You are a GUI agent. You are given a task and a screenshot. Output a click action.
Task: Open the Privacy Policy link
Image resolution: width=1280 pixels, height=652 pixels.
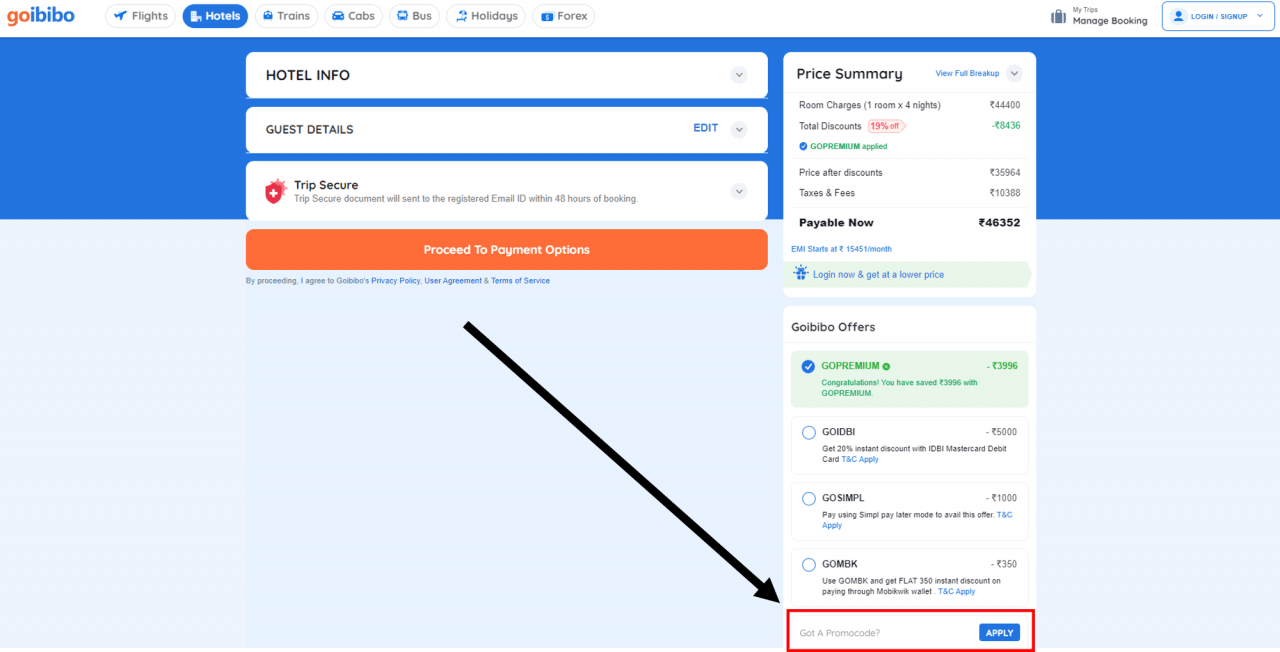point(396,281)
